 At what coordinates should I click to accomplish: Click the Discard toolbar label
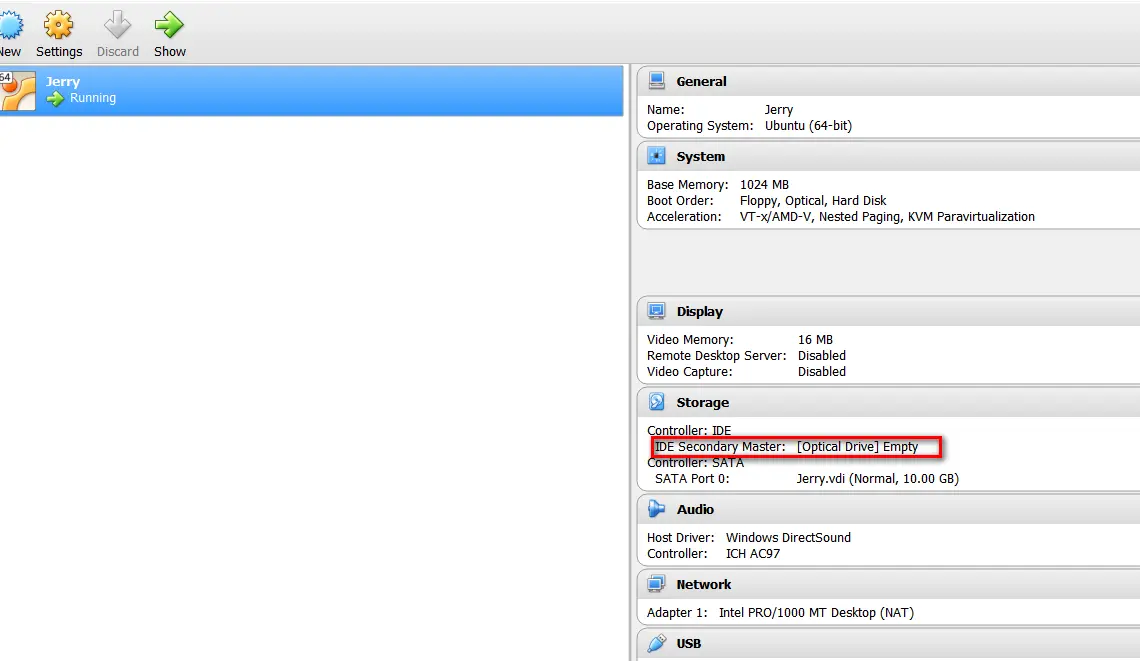(x=118, y=52)
